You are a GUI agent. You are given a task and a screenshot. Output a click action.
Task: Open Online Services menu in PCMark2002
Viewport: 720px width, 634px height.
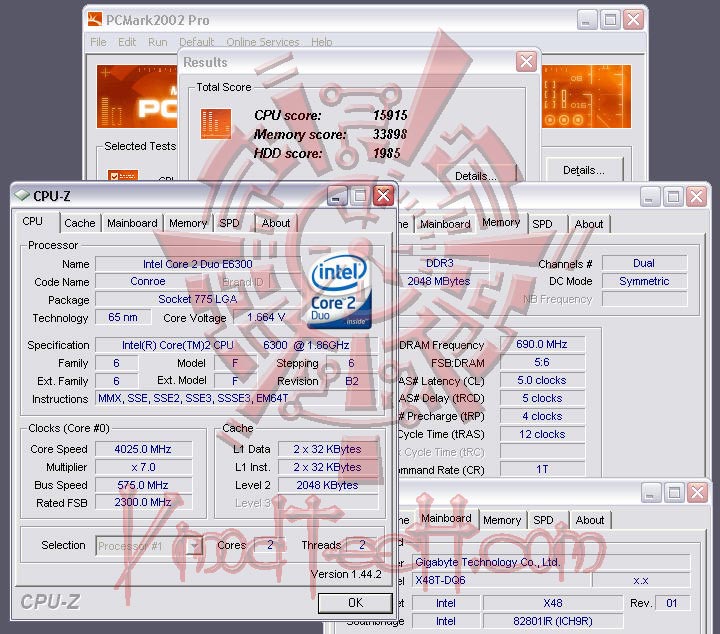tap(263, 42)
